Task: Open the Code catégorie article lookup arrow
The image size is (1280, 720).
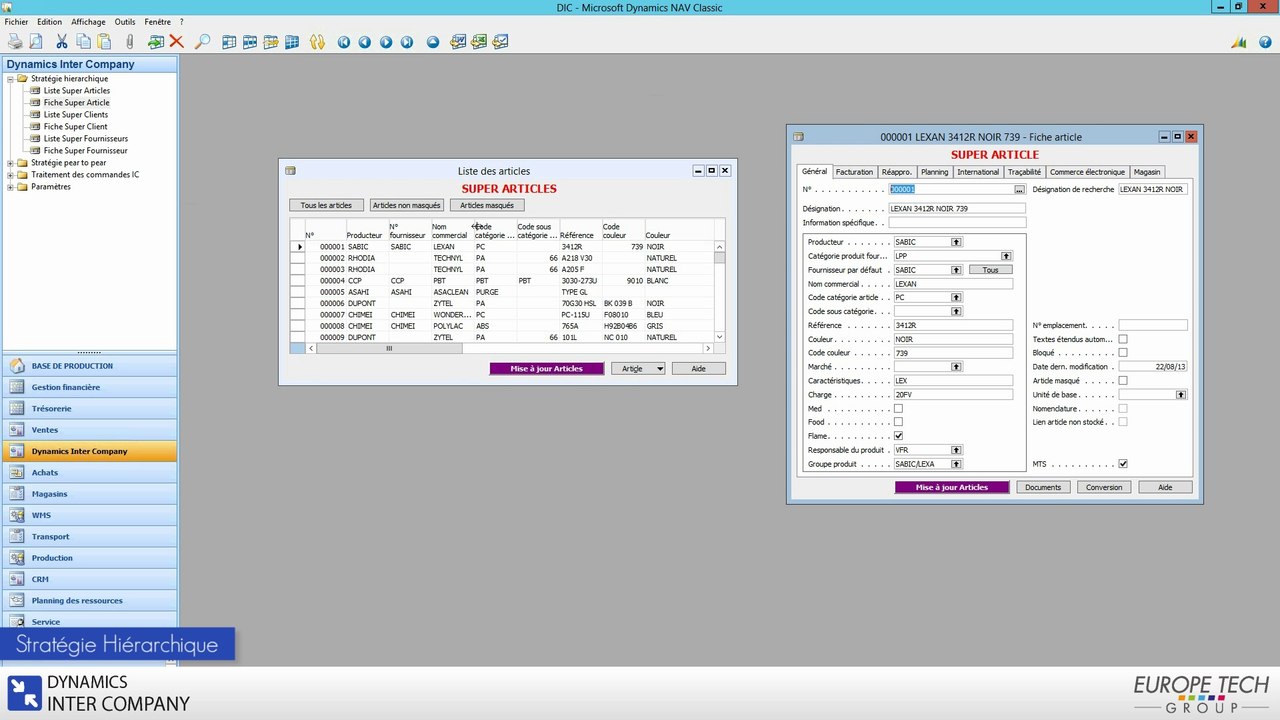Action: pos(956,297)
